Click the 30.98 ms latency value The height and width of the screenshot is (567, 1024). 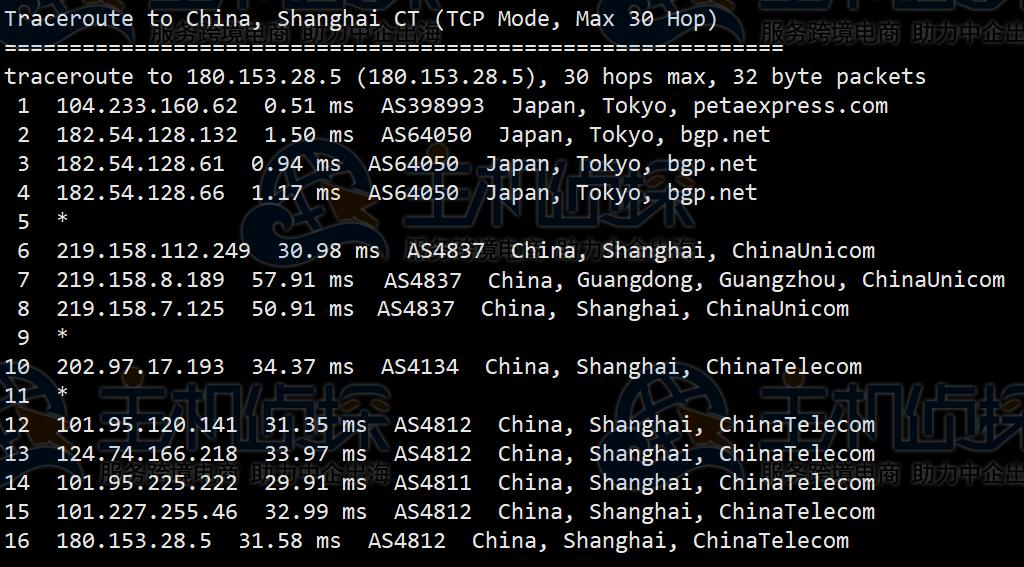(328, 250)
